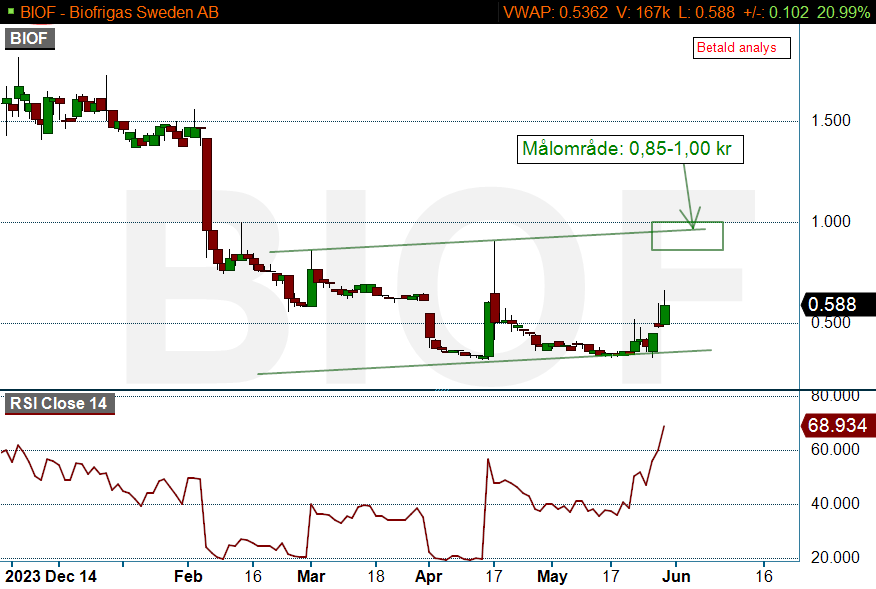Click the Apr label on date axis
The height and width of the screenshot is (589, 876).
[x=429, y=576]
